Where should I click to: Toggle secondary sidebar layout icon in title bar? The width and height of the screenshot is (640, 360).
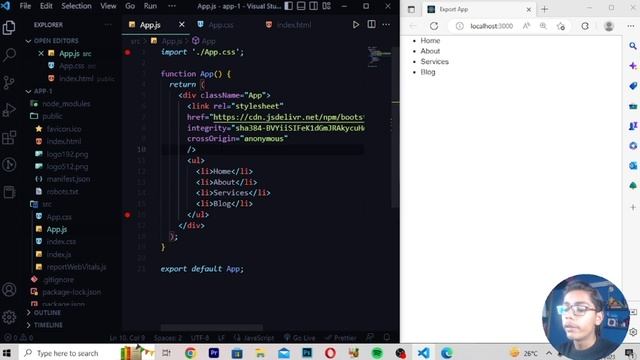(x=313, y=6)
